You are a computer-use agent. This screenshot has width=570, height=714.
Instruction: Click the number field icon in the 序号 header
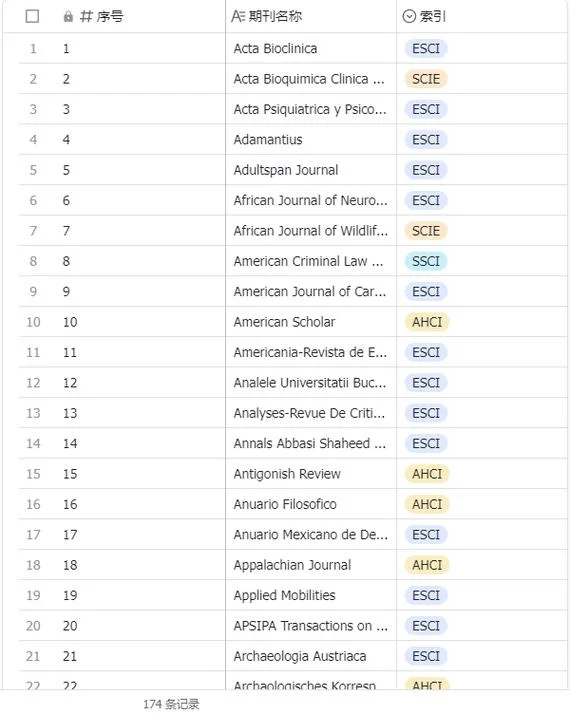click(86, 17)
